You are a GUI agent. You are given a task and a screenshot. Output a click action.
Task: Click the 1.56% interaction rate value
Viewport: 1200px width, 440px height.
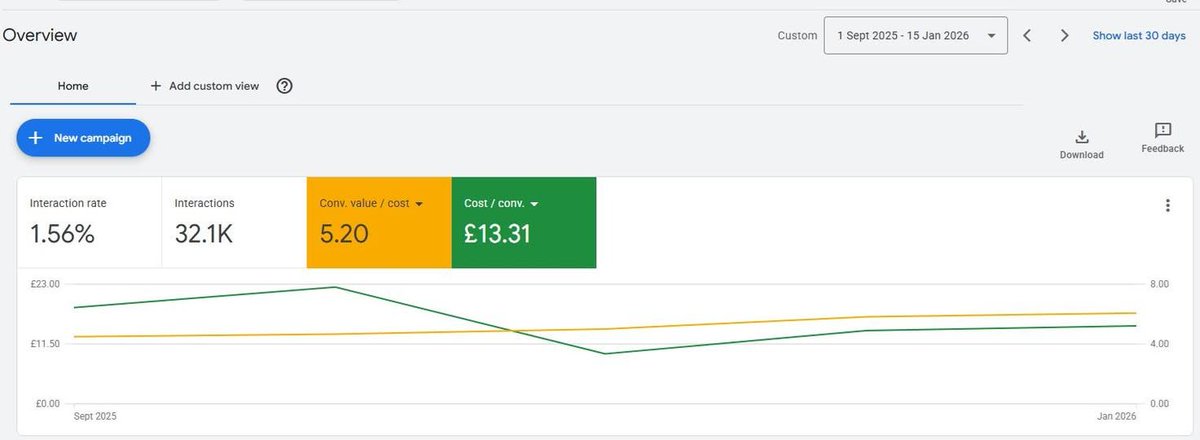coord(62,235)
